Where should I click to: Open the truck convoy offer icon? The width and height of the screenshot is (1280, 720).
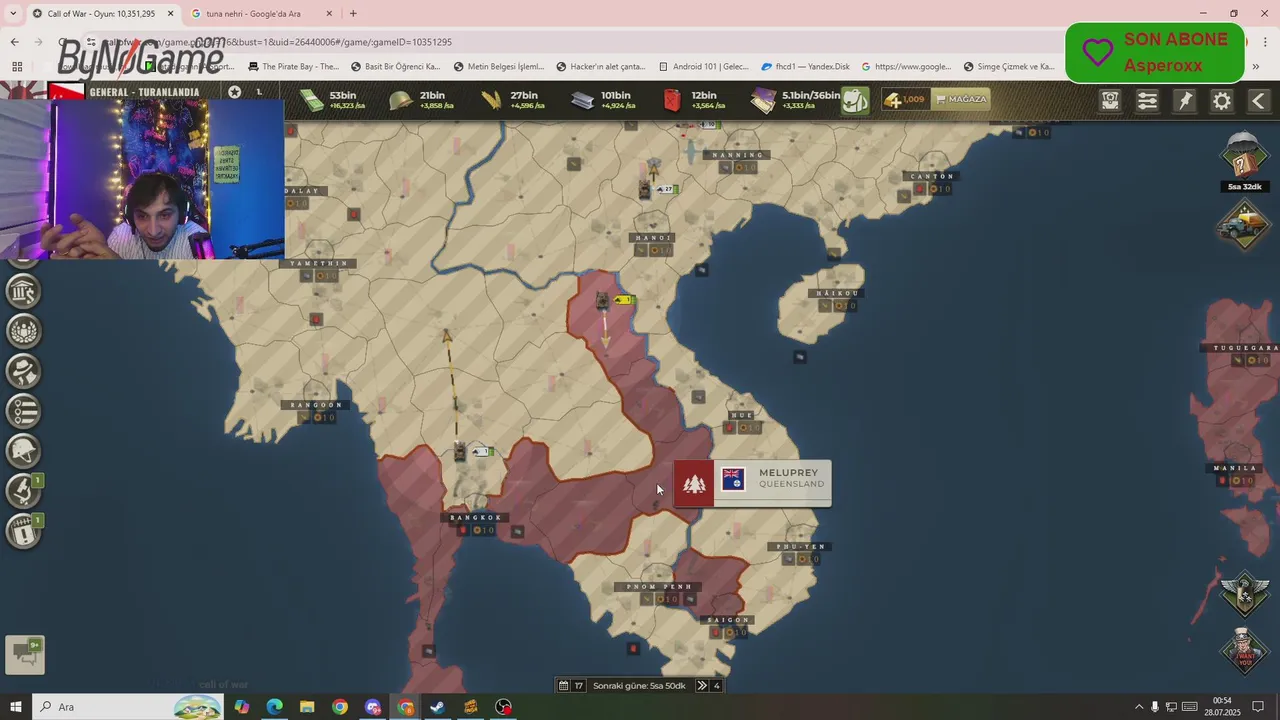point(1244,223)
